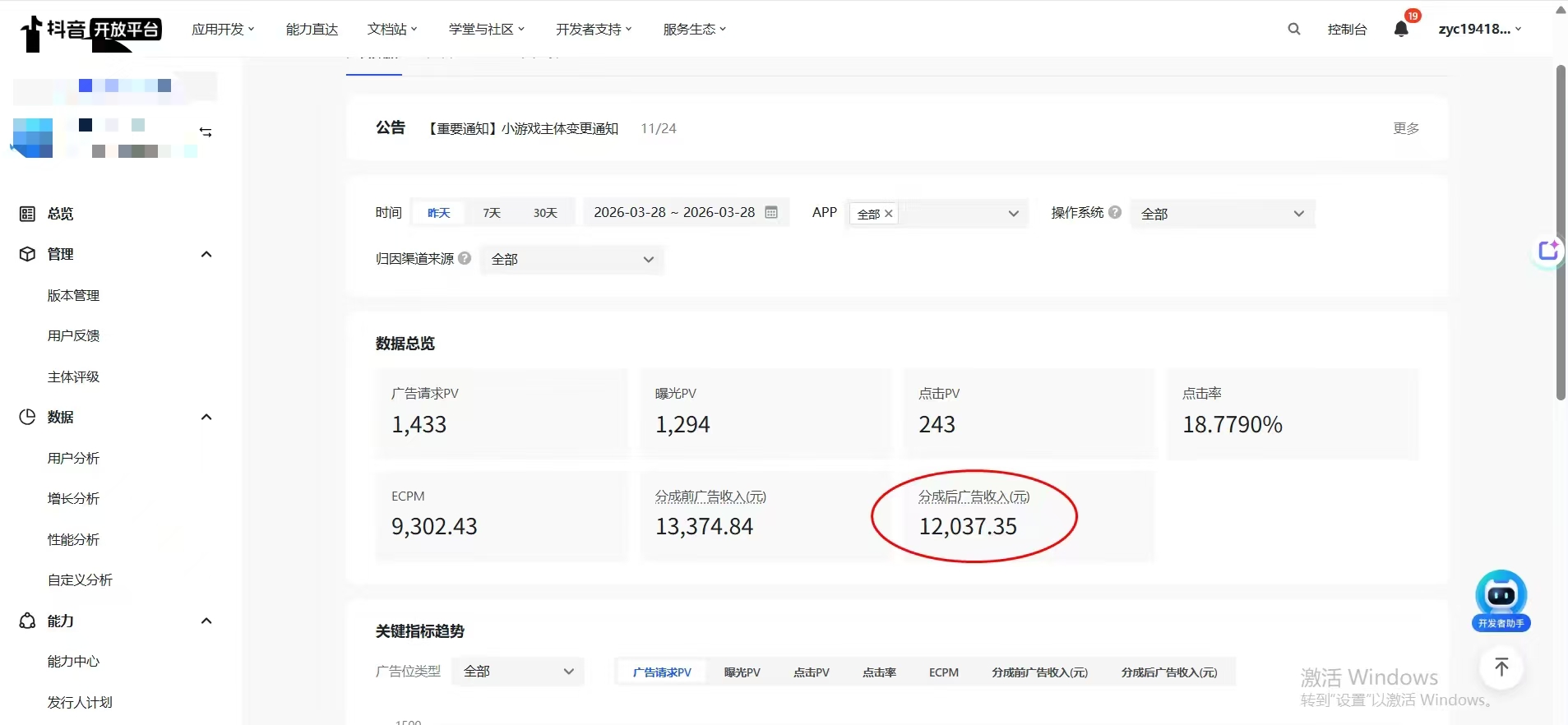1568x725 pixels.
Task: Open 增长分析 in sidebar
Action: (73, 498)
